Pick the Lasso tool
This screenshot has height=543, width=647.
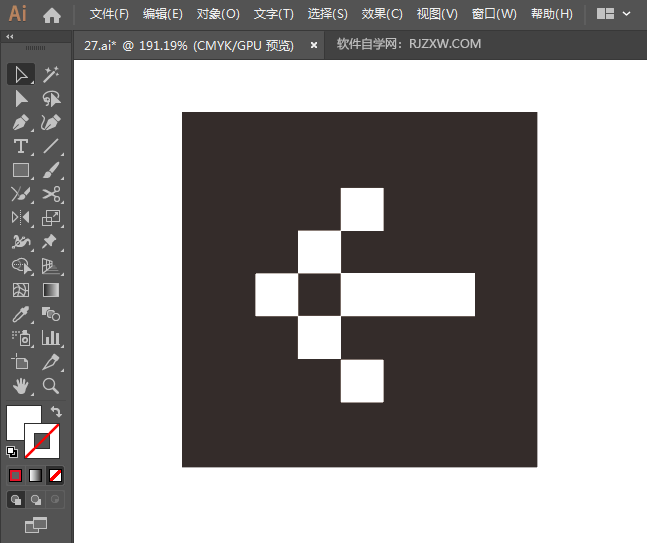click(x=51, y=99)
